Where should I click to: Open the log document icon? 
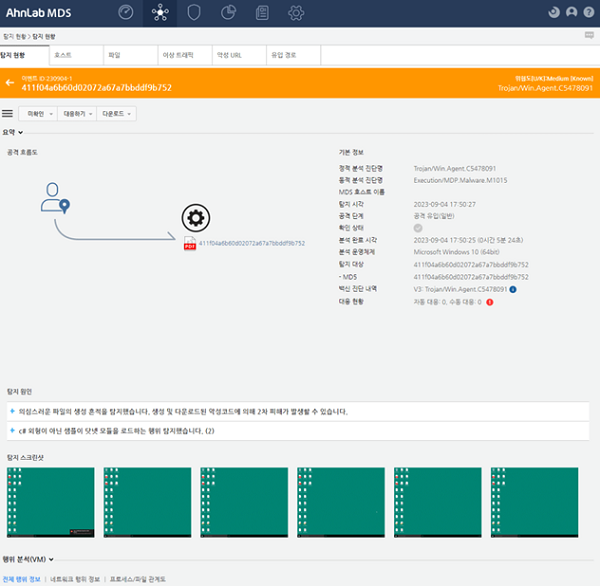(262, 13)
